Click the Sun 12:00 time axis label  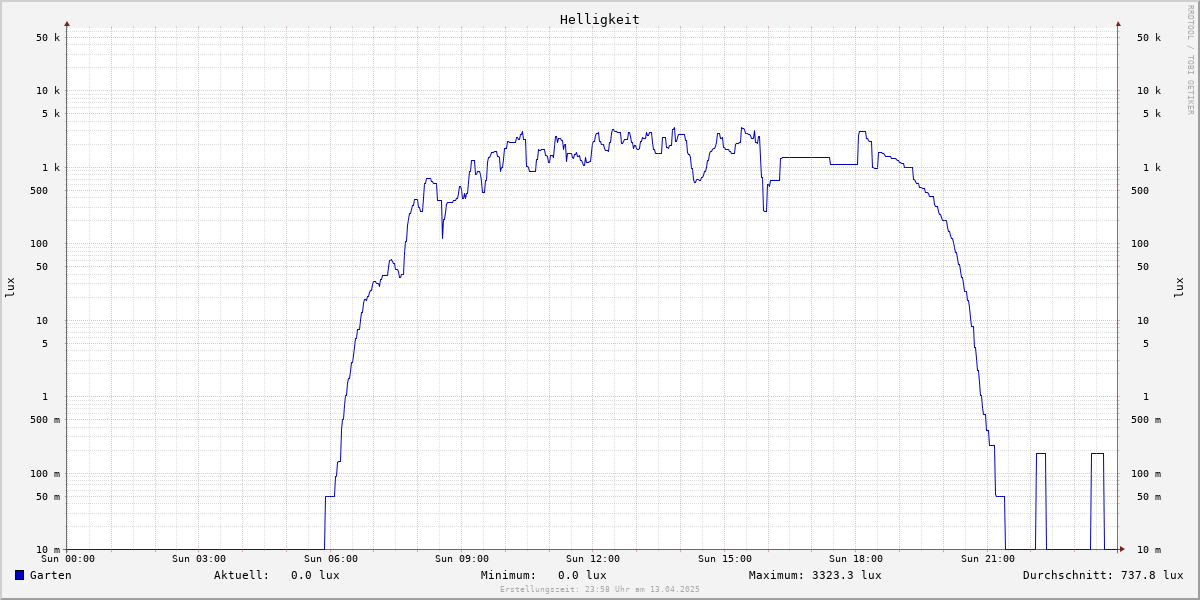tap(593, 559)
